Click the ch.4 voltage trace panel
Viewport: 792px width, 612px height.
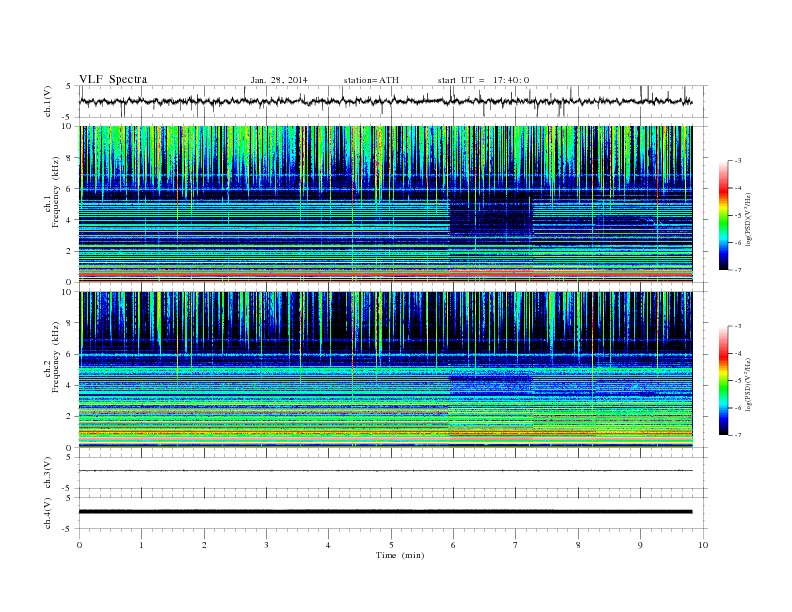393,513
